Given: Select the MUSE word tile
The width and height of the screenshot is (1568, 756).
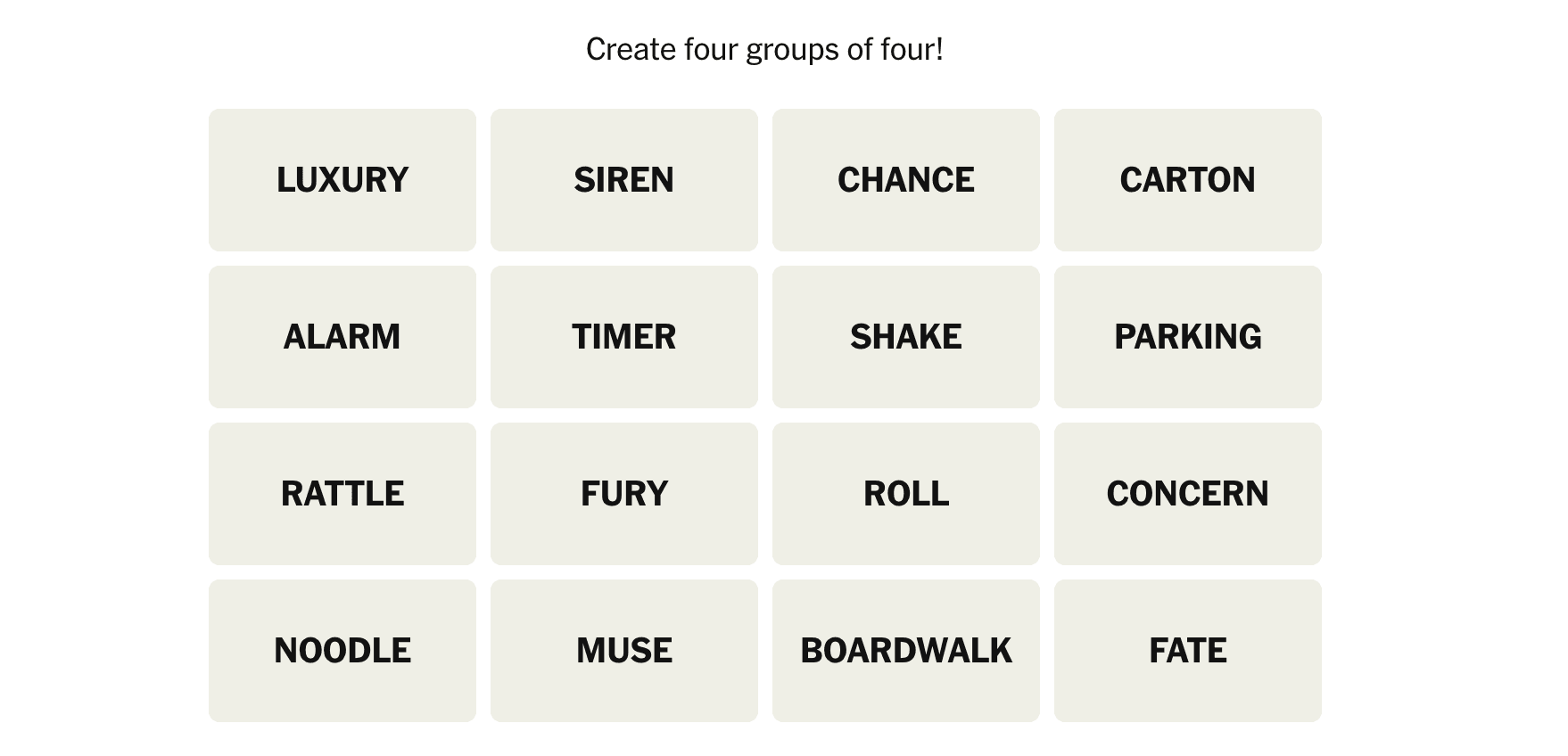Looking at the screenshot, I should tap(624, 651).
